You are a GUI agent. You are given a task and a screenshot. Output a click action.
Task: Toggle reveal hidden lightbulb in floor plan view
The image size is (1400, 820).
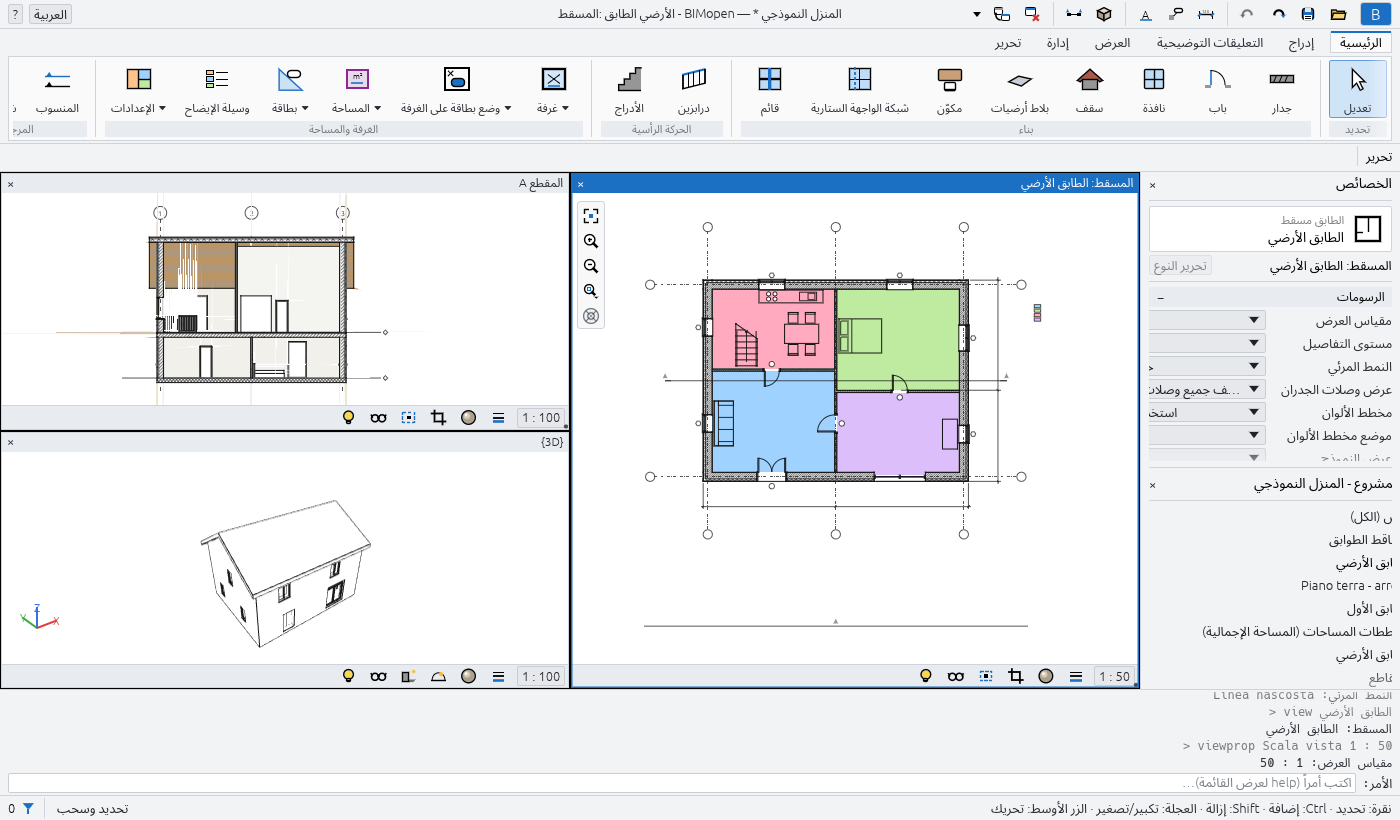tap(926, 676)
